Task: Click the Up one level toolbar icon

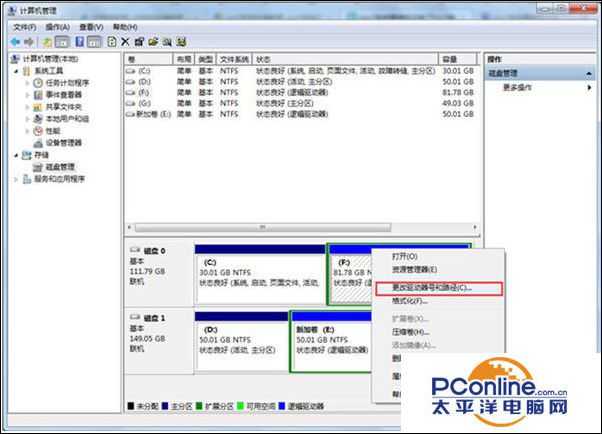Action: click(x=46, y=42)
